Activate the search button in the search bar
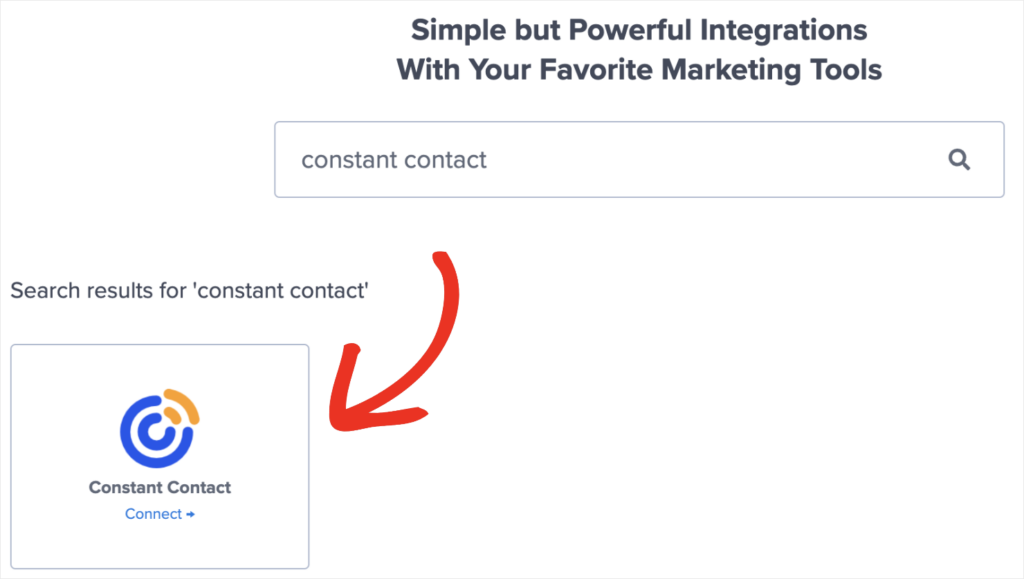Image resolution: width=1024 pixels, height=579 pixels. pos(959,159)
